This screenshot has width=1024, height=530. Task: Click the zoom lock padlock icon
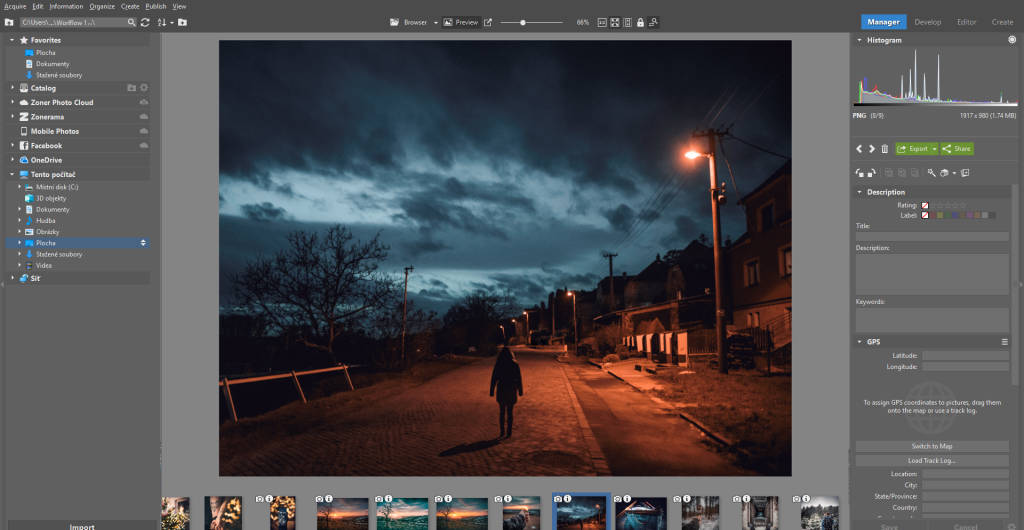640,22
